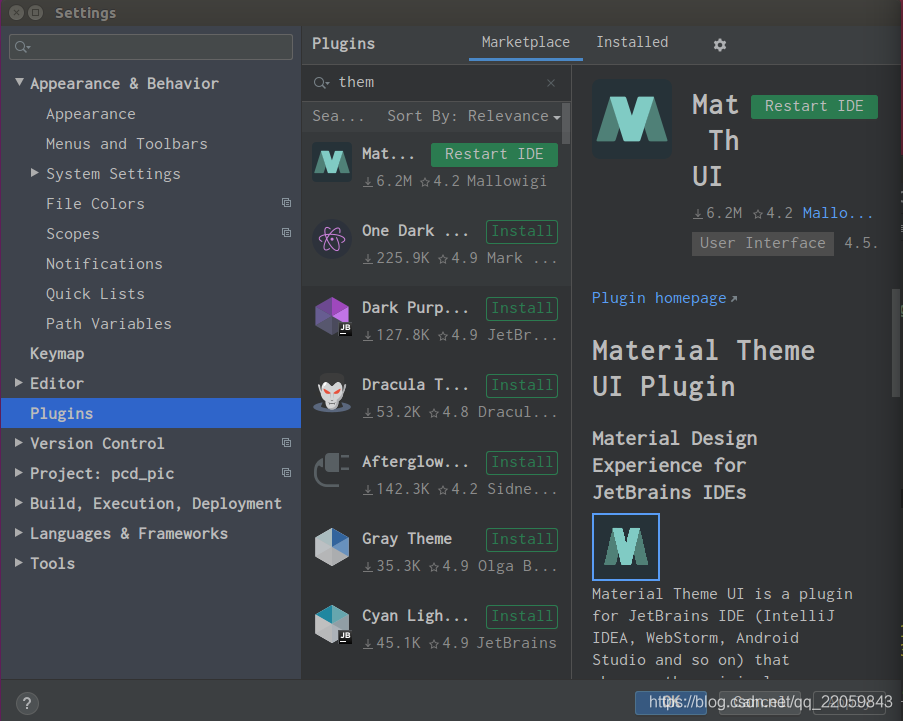Click the large Material Theme logo in details
903x721 pixels.
pyautogui.click(x=632, y=119)
